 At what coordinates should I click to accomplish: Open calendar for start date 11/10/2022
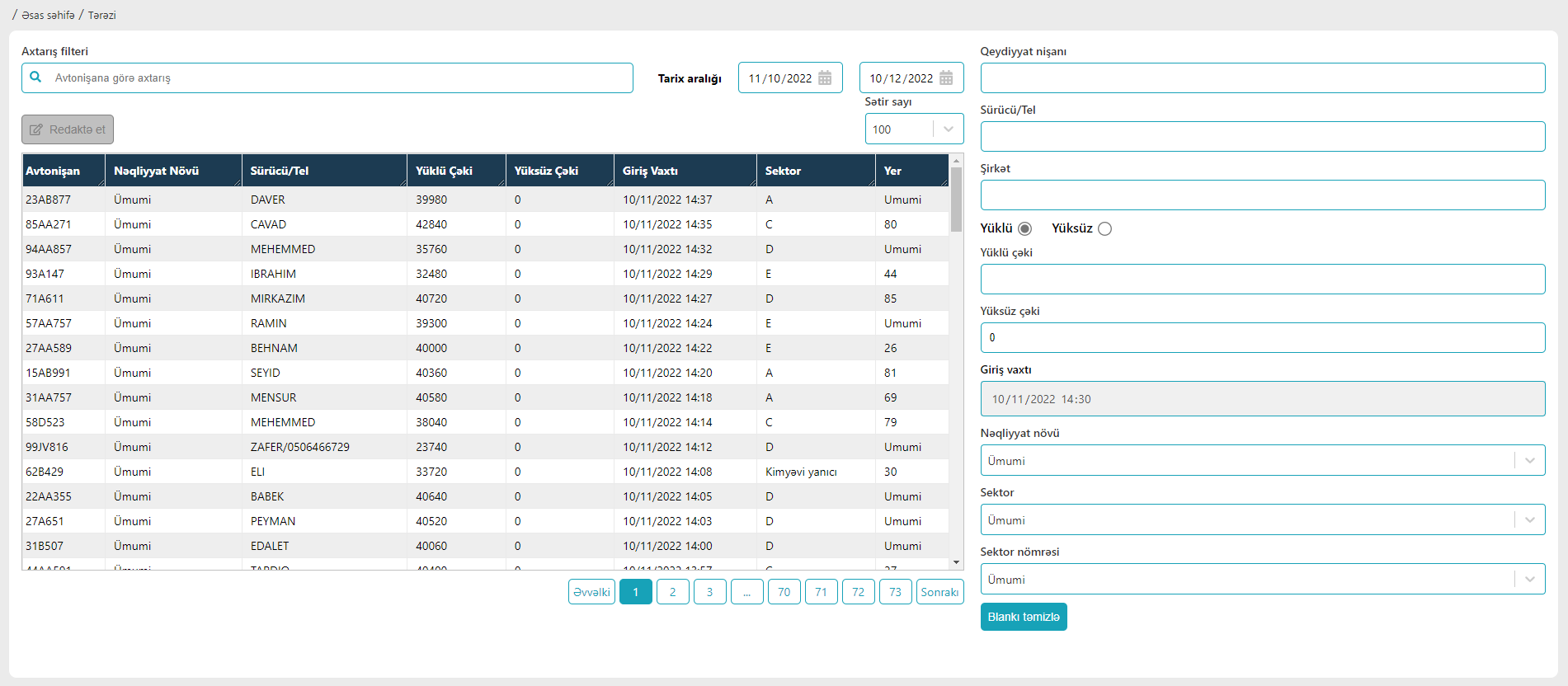(825, 78)
